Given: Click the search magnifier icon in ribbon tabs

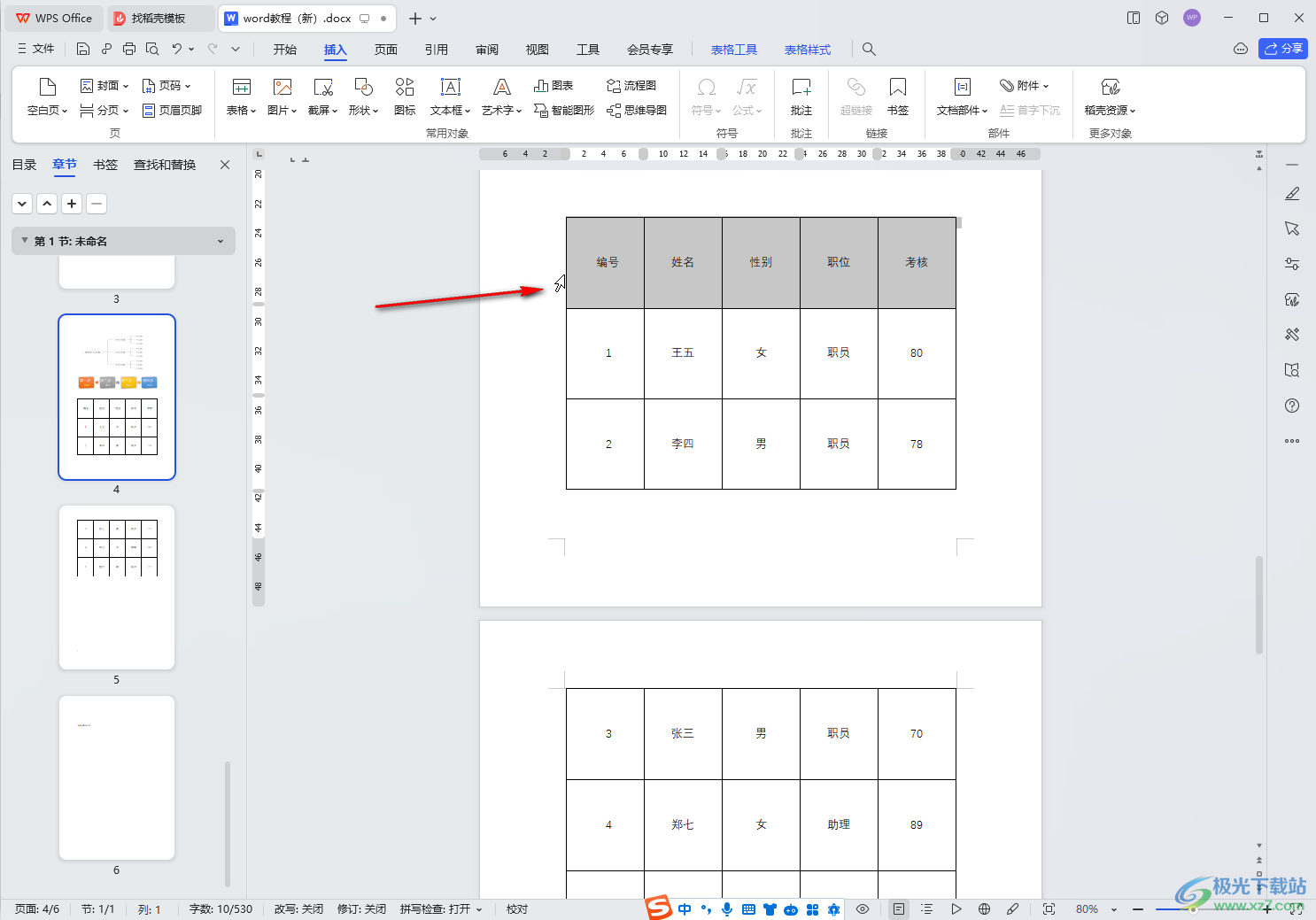Looking at the screenshot, I should click(x=869, y=50).
